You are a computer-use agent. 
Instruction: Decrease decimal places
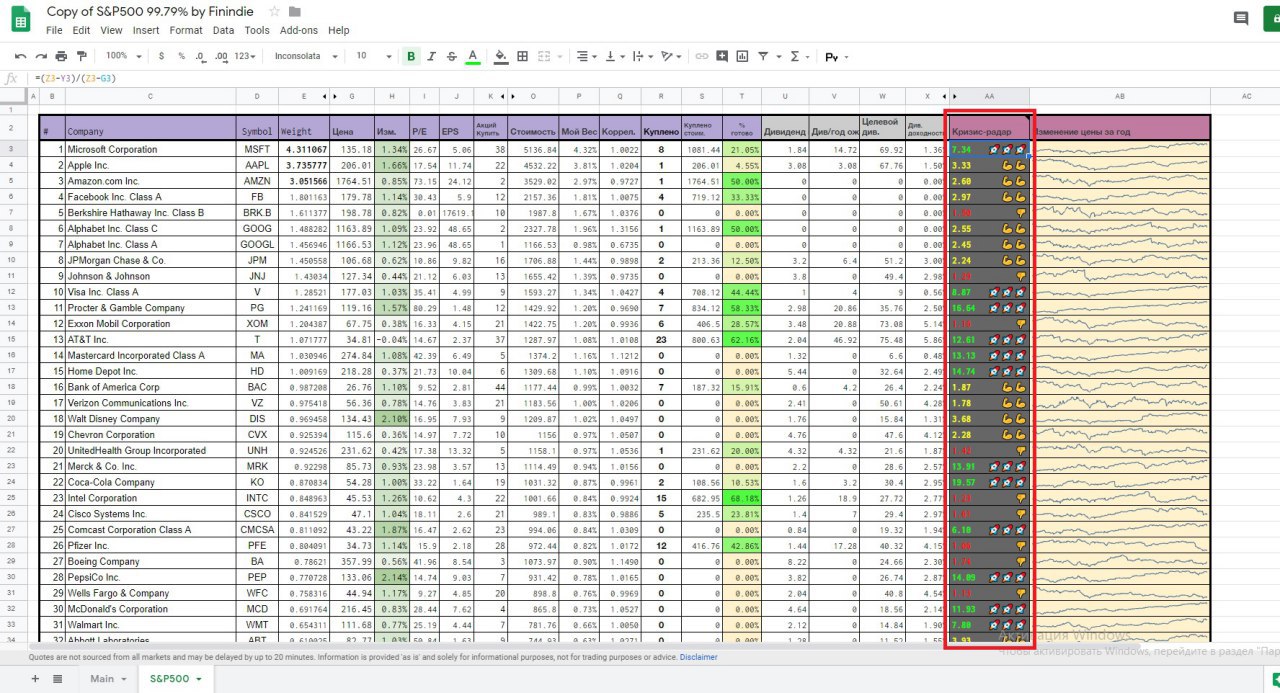click(x=200, y=56)
